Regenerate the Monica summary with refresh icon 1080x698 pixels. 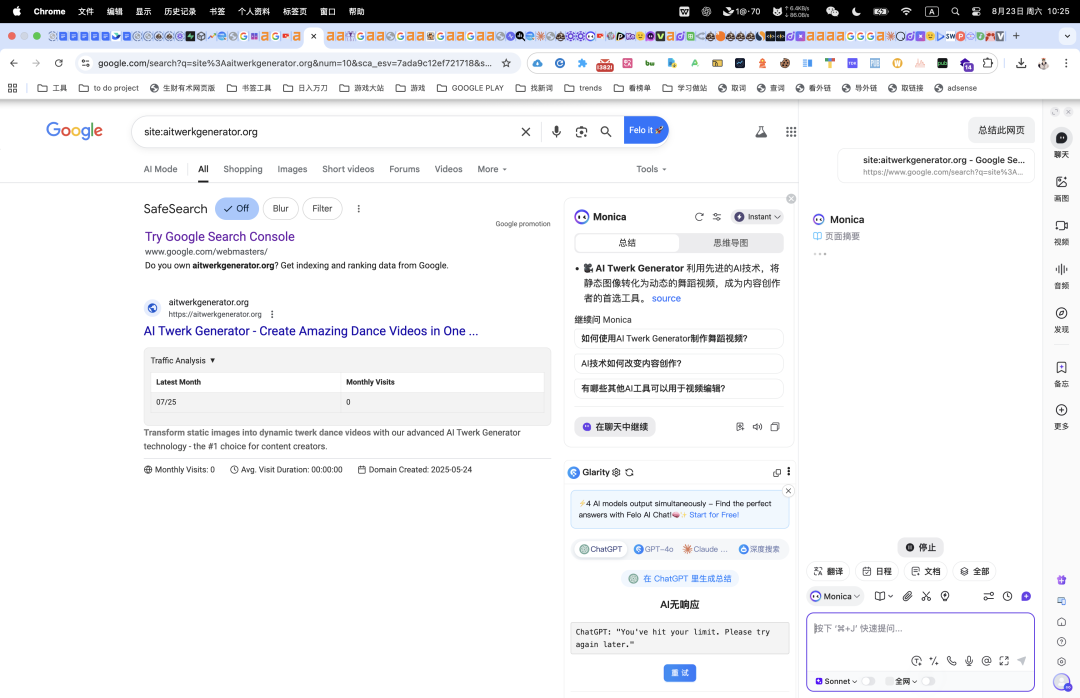point(699,217)
